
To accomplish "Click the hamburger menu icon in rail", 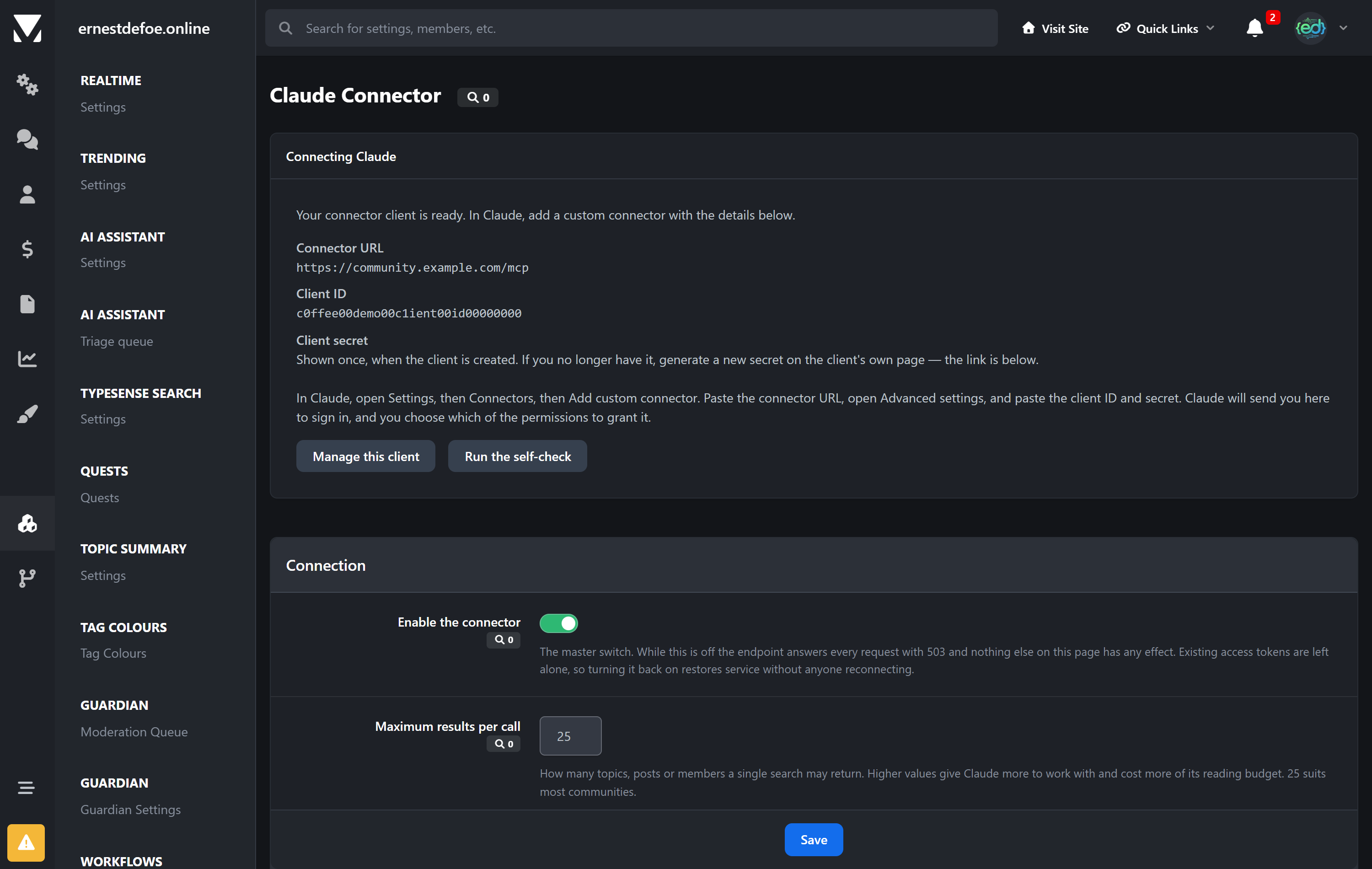I will [x=26, y=788].
